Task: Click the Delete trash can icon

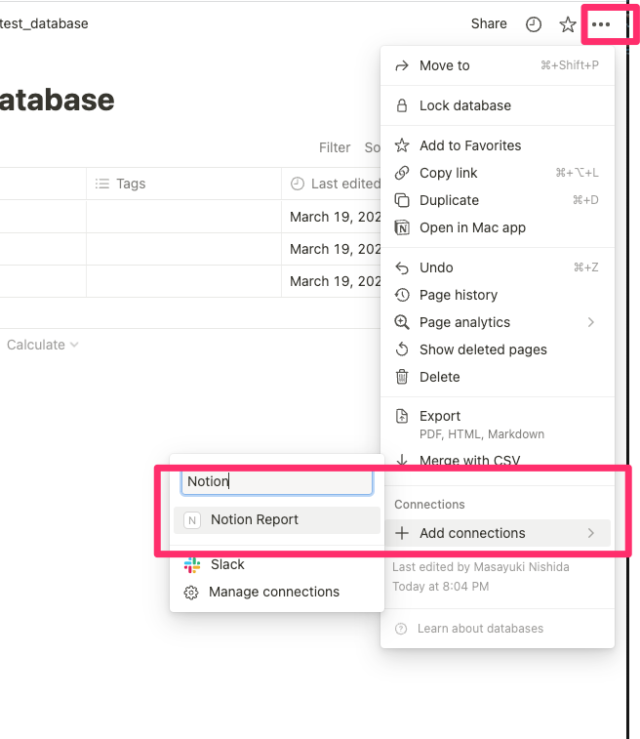Action: 402,377
